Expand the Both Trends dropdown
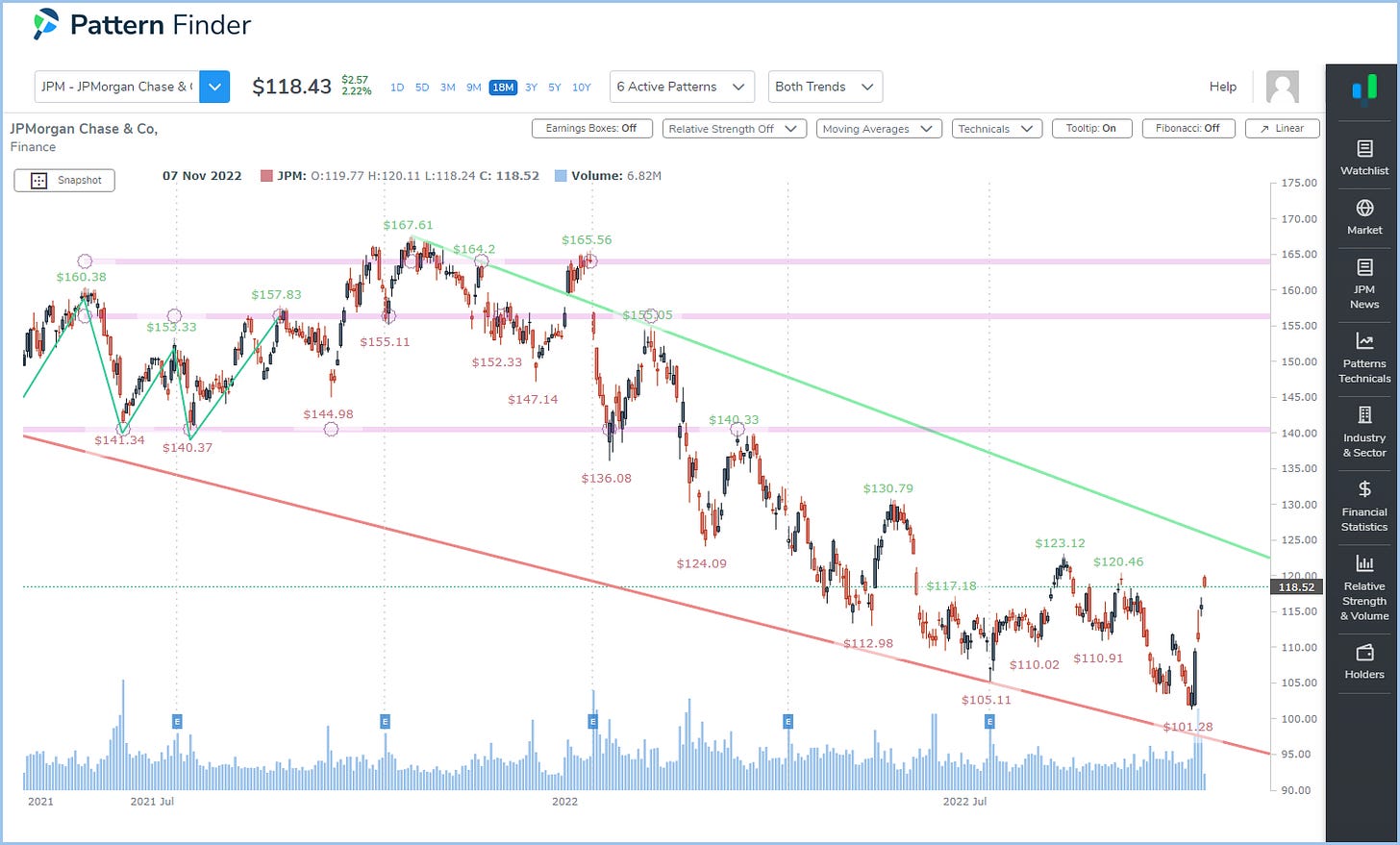 coord(824,87)
